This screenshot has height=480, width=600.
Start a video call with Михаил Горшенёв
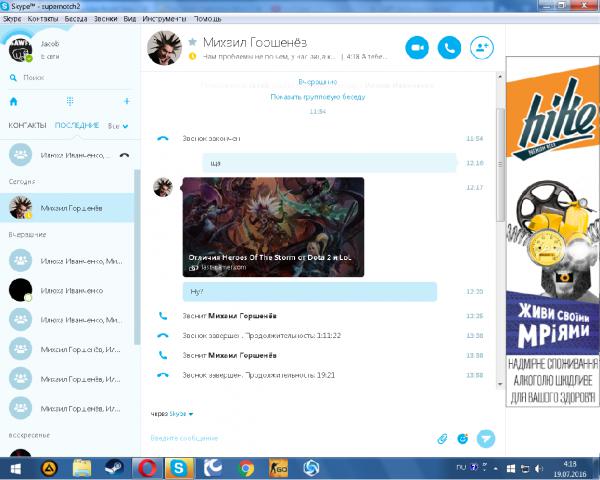[x=417, y=48]
